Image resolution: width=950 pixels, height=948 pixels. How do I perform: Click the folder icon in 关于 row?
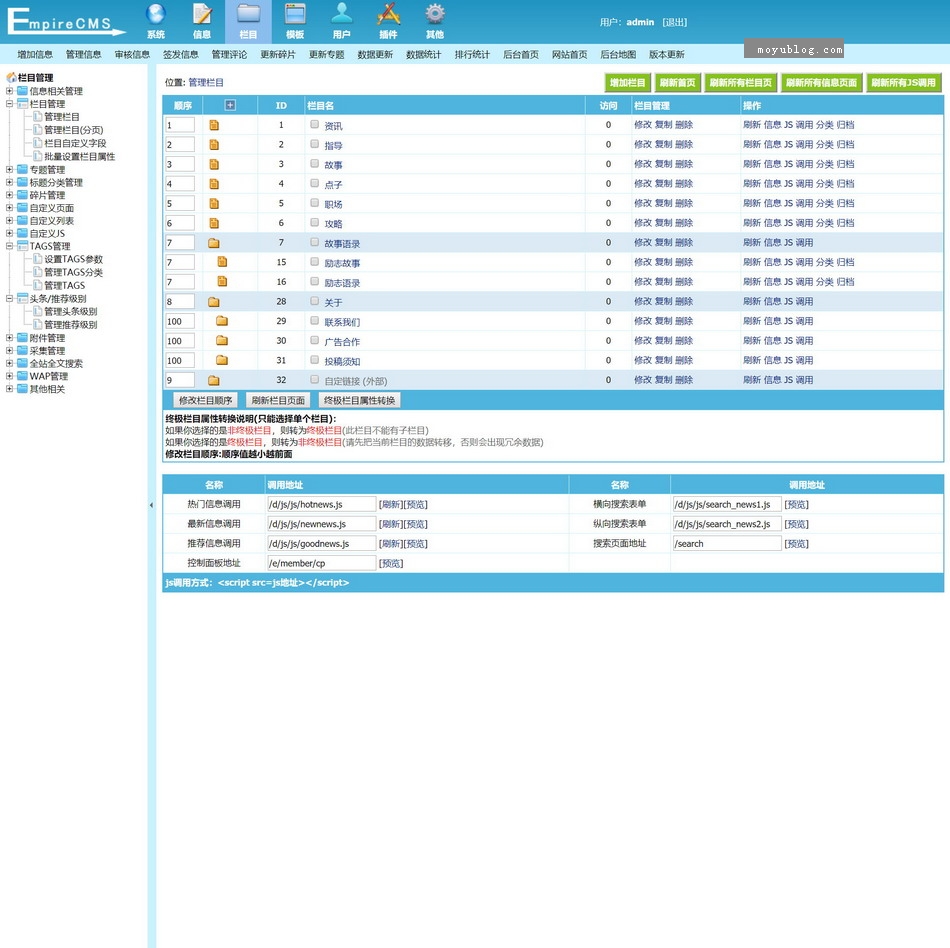214,302
